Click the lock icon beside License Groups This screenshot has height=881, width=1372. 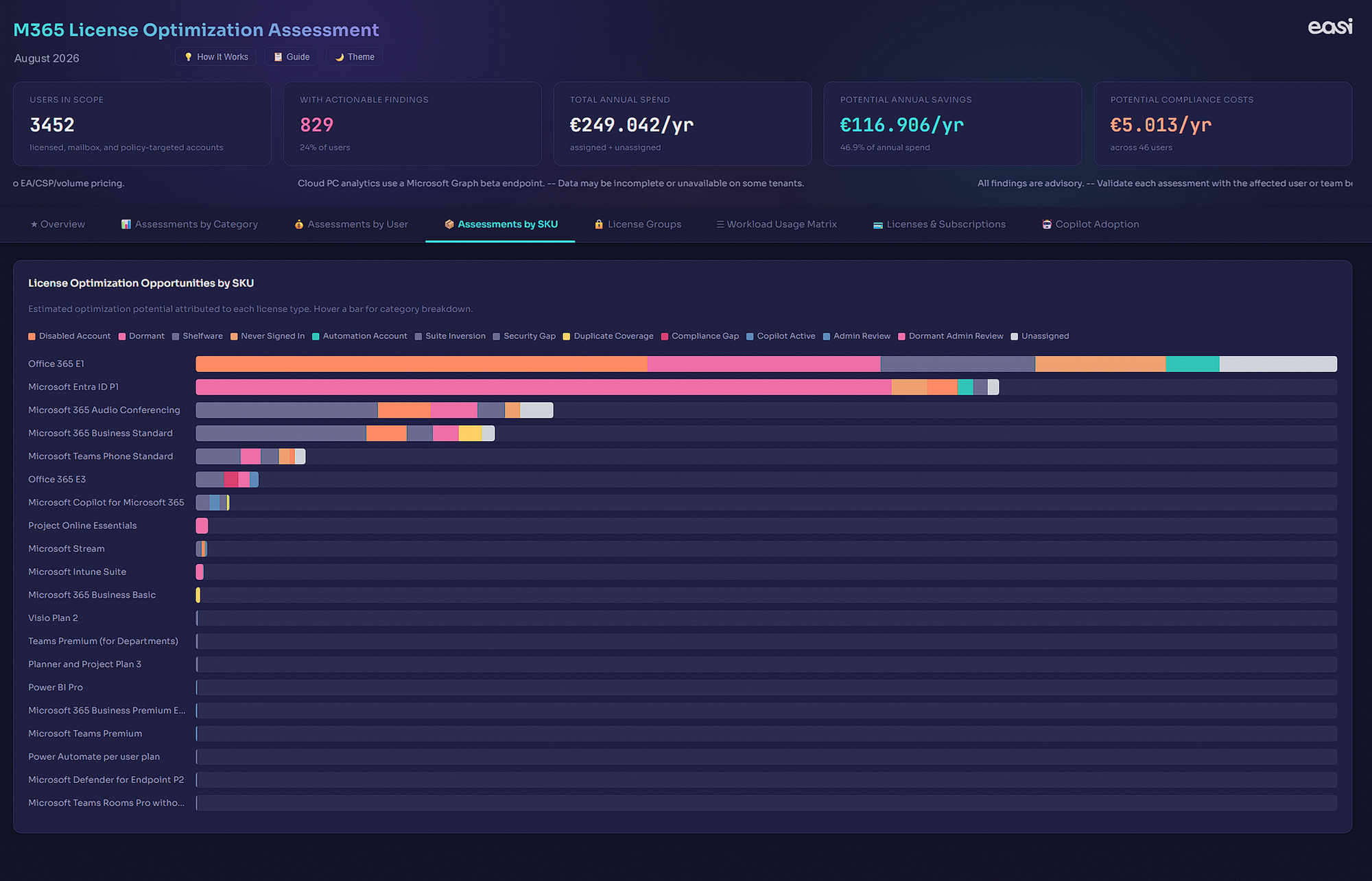click(599, 224)
